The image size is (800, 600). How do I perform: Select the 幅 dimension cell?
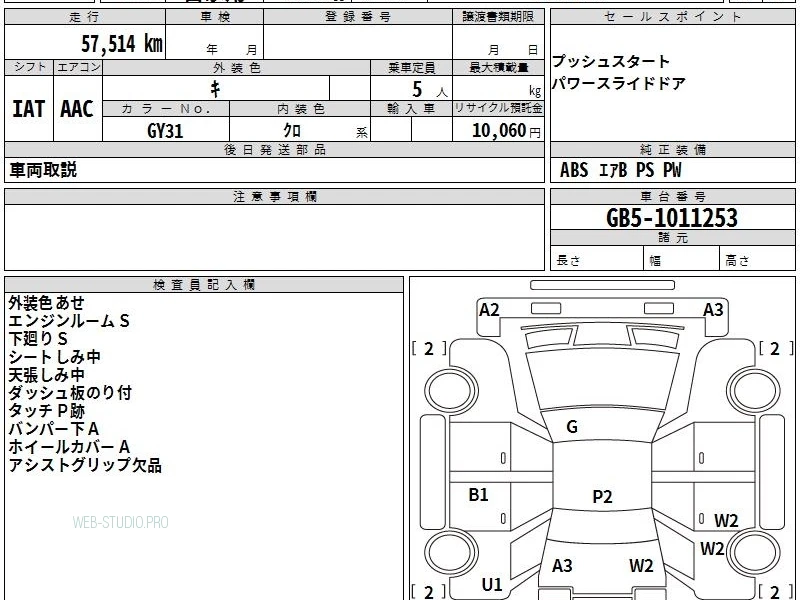click(682, 260)
